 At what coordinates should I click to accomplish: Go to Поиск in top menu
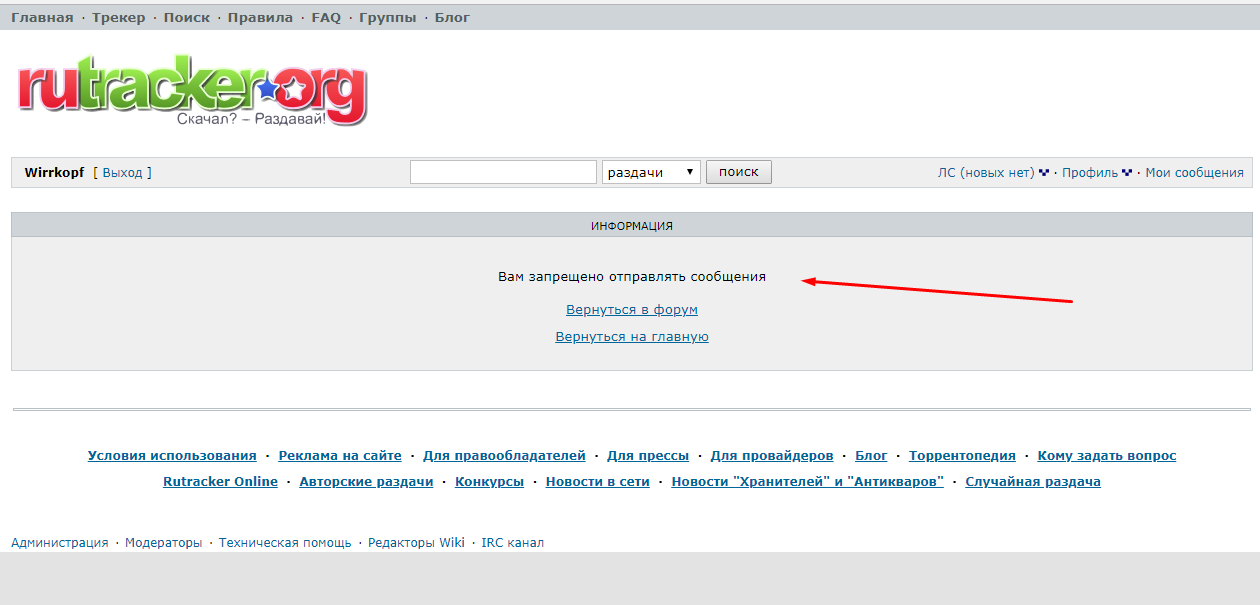click(x=187, y=18)
